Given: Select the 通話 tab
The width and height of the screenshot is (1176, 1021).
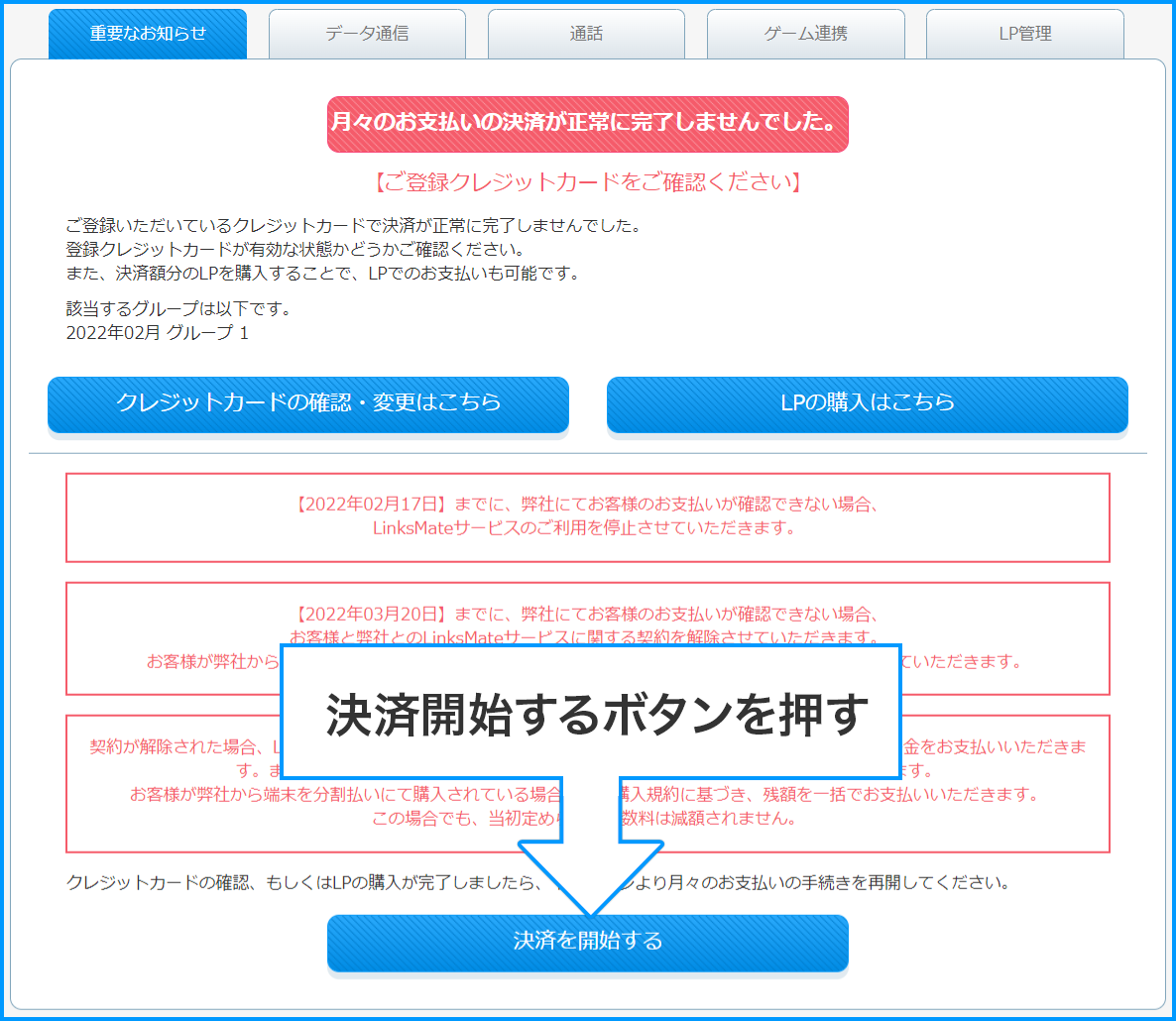Looking at the screenshot, I should tap(586, 34).
